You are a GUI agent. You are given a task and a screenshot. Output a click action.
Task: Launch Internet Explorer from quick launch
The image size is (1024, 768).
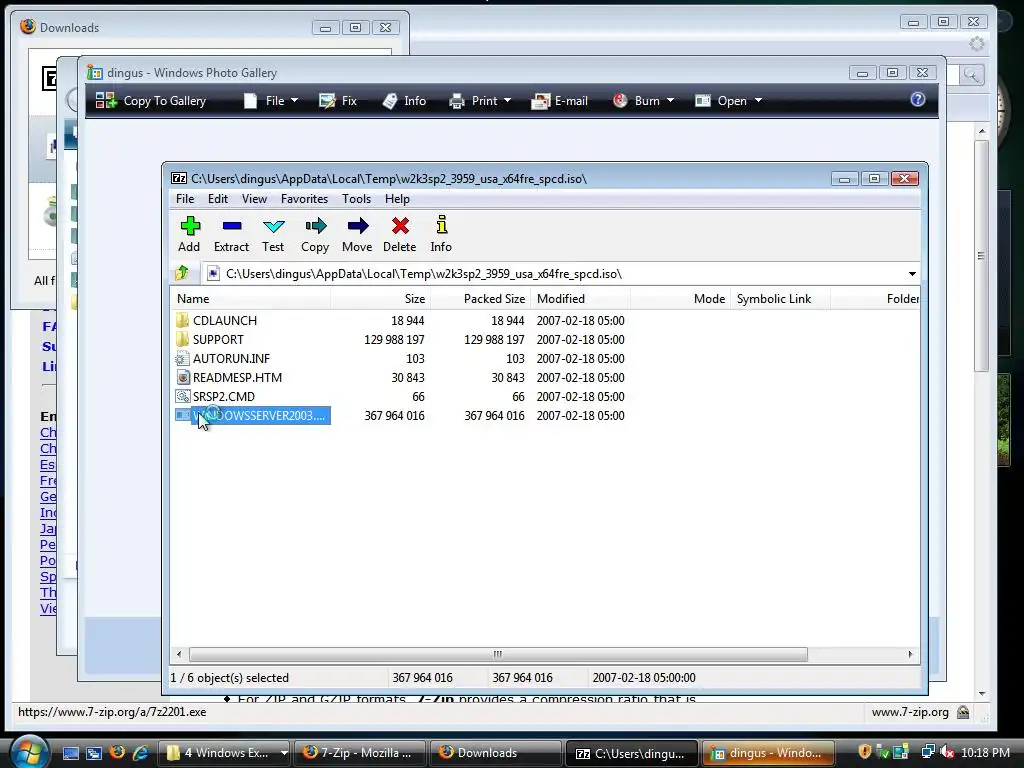(140, 752)
